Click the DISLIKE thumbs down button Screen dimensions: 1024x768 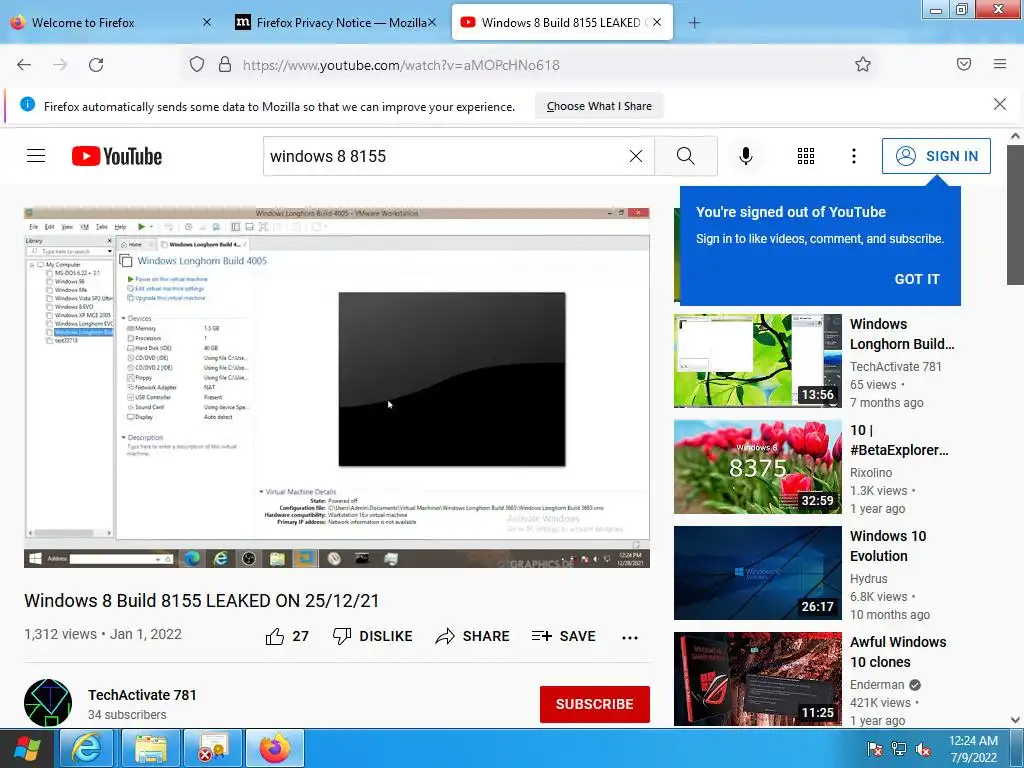coord(372,636)
